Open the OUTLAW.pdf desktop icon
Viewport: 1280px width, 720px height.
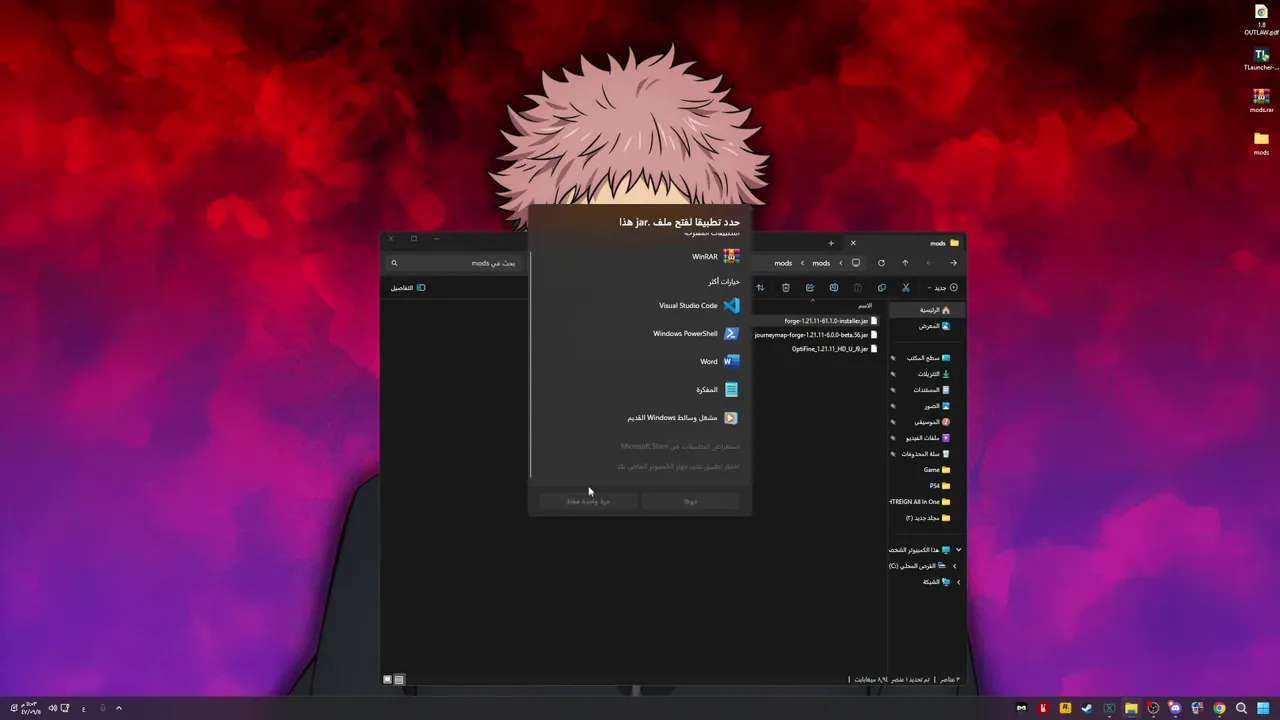coord(1261,20)
